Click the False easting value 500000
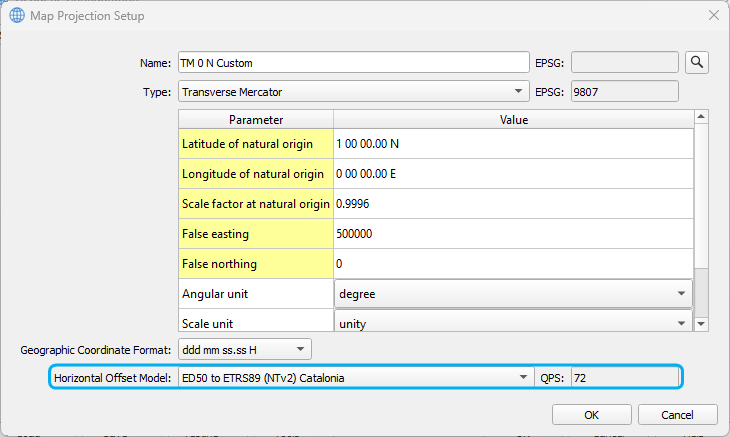The height and width of the screenshot is (437, 730). click(513, 234)
